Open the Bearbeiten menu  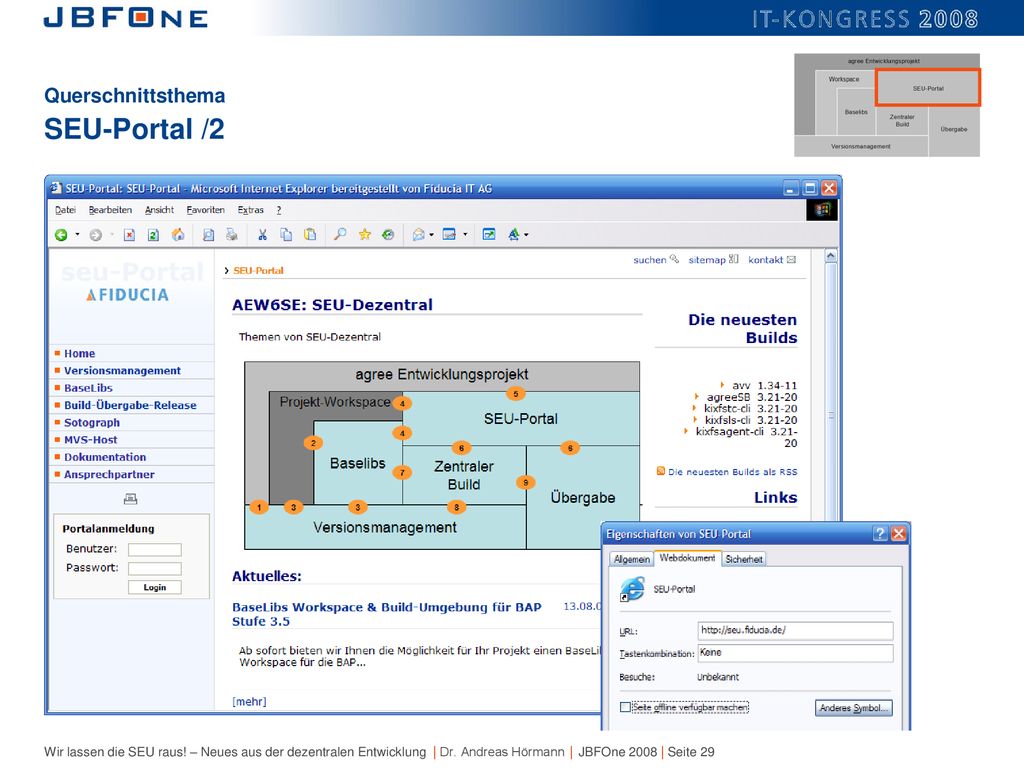tap(110, 210)
